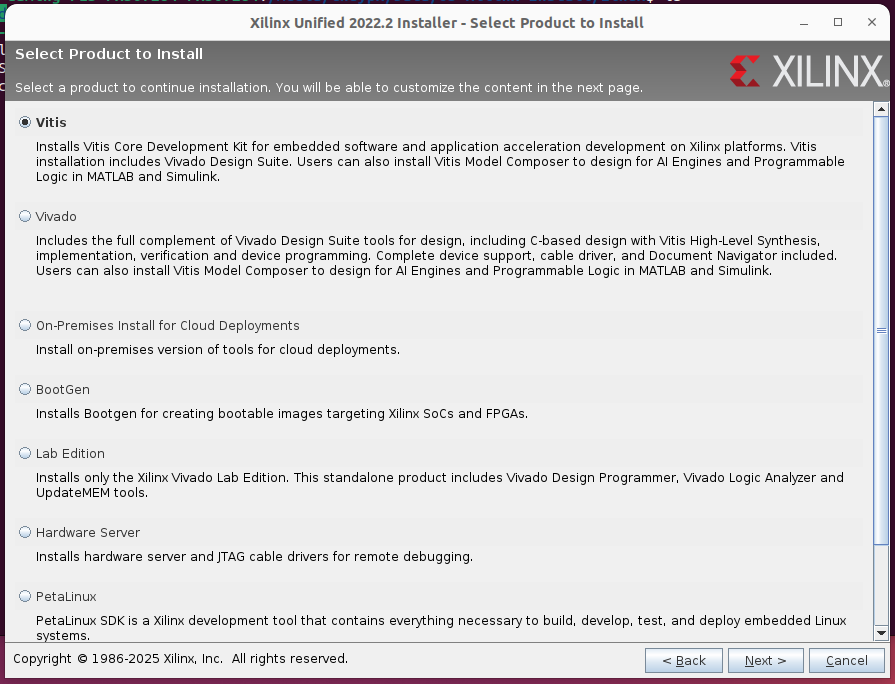This screenshot has height=684, width=895.
Task: Click the 'Select Product to Install' heading
Action: [x=109, y=54]
